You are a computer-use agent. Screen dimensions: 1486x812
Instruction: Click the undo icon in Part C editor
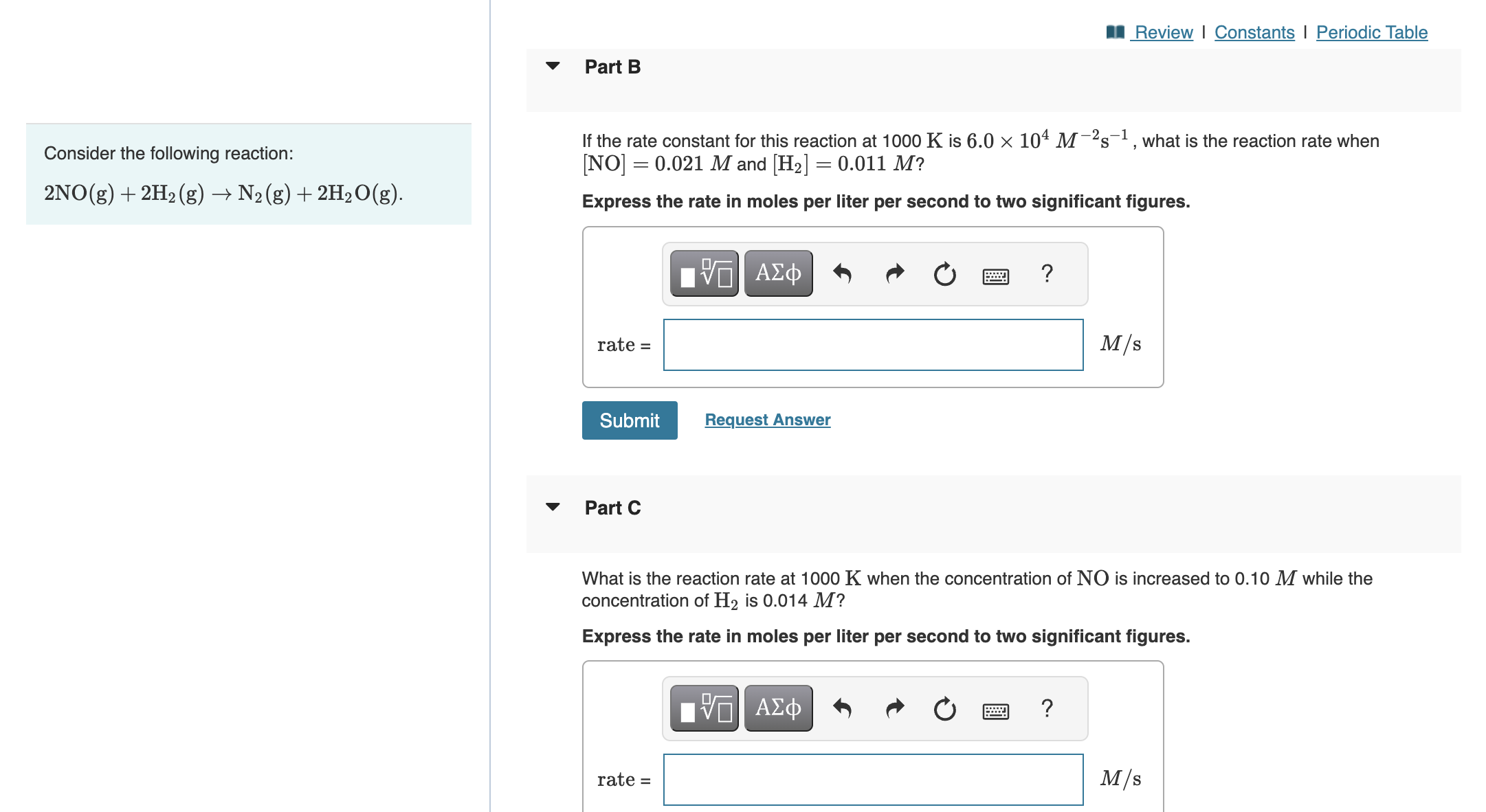(x=843, y=708)
